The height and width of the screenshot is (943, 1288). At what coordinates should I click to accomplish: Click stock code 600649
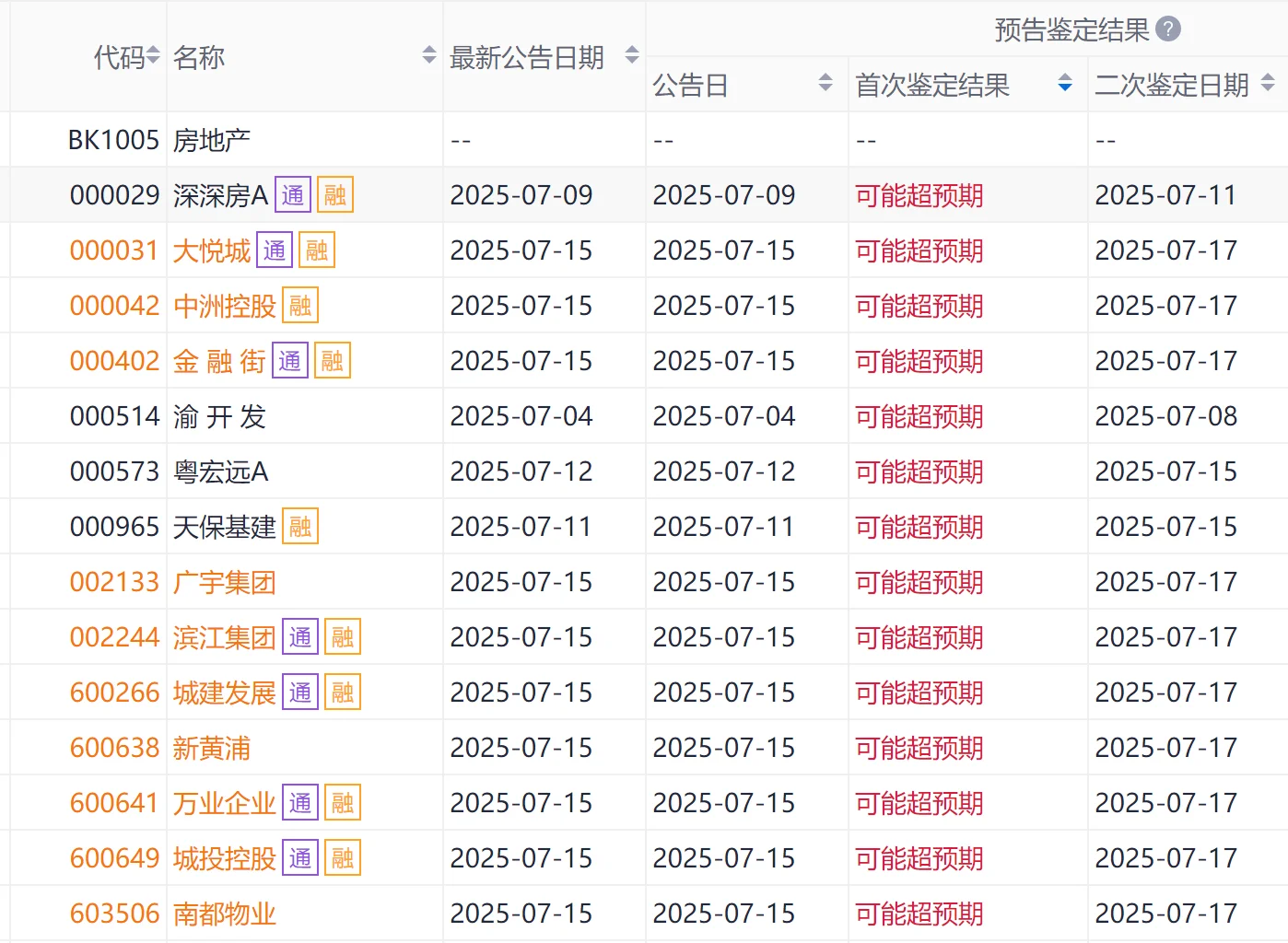114,858
